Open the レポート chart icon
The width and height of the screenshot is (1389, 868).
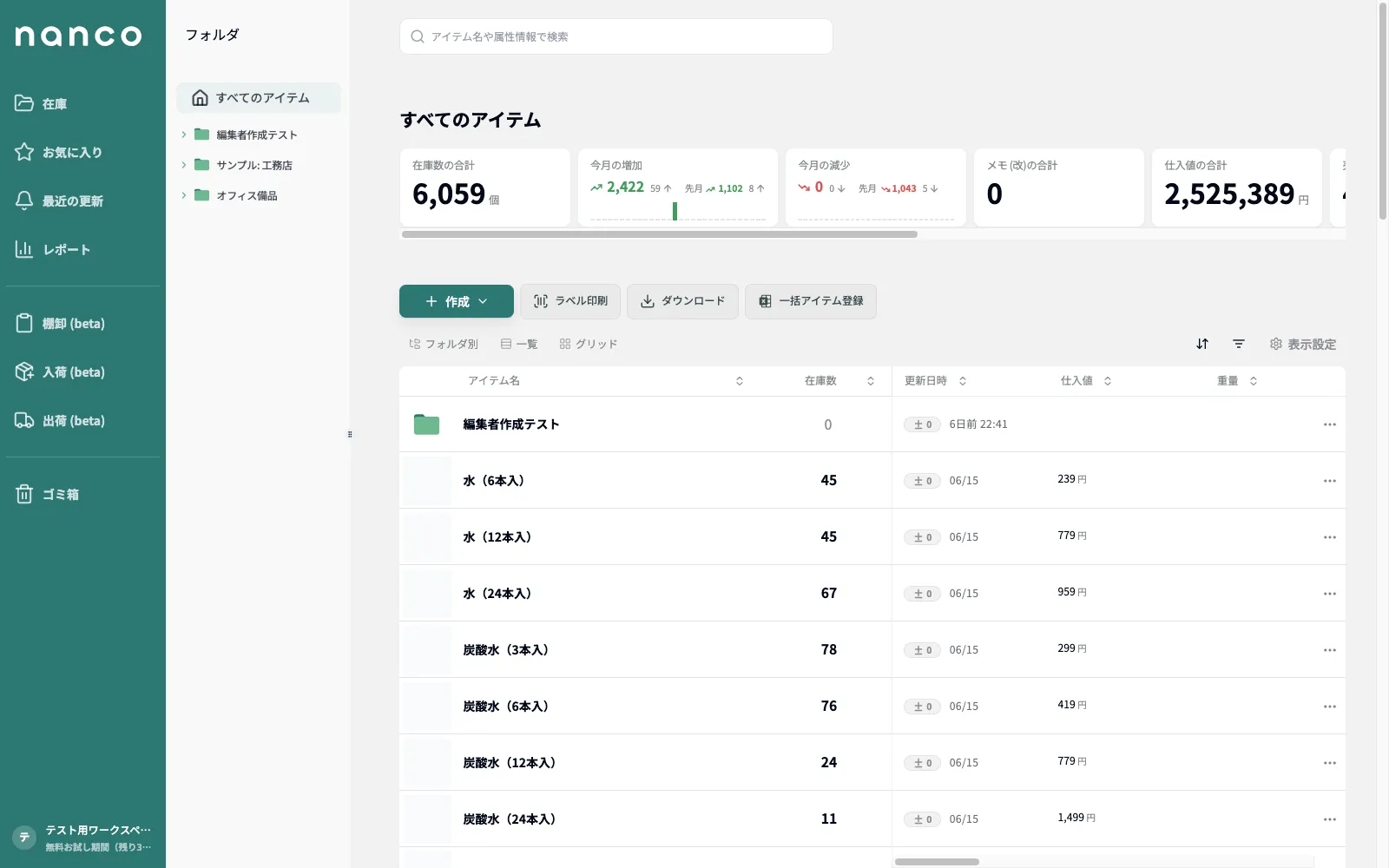click(24, 249)
